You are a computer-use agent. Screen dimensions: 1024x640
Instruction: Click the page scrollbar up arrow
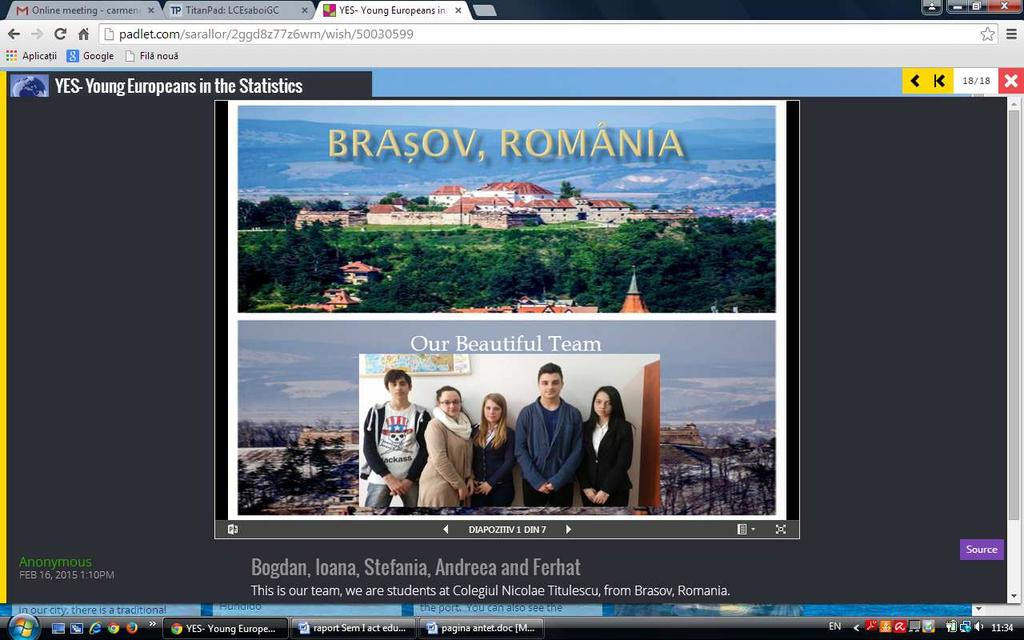(x=1014, y=104)
